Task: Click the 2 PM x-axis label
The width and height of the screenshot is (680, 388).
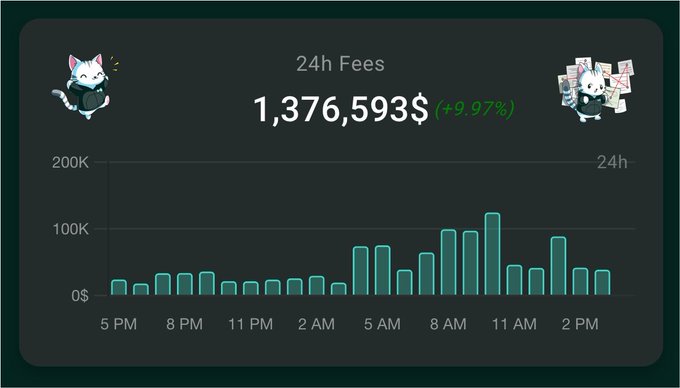Action: pos(580,324)
